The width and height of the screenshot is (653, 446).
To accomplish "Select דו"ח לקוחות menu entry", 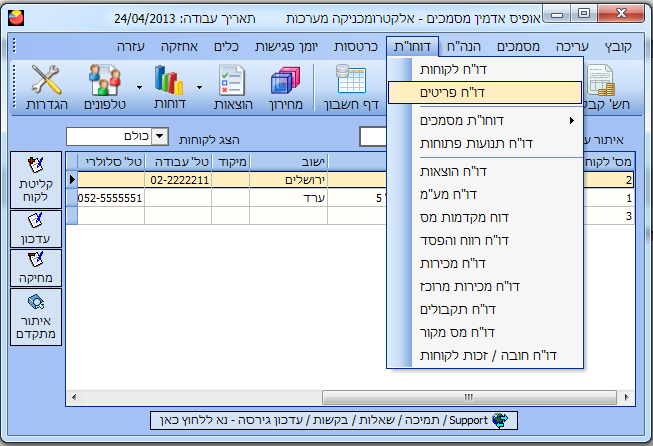I will 485,70.
